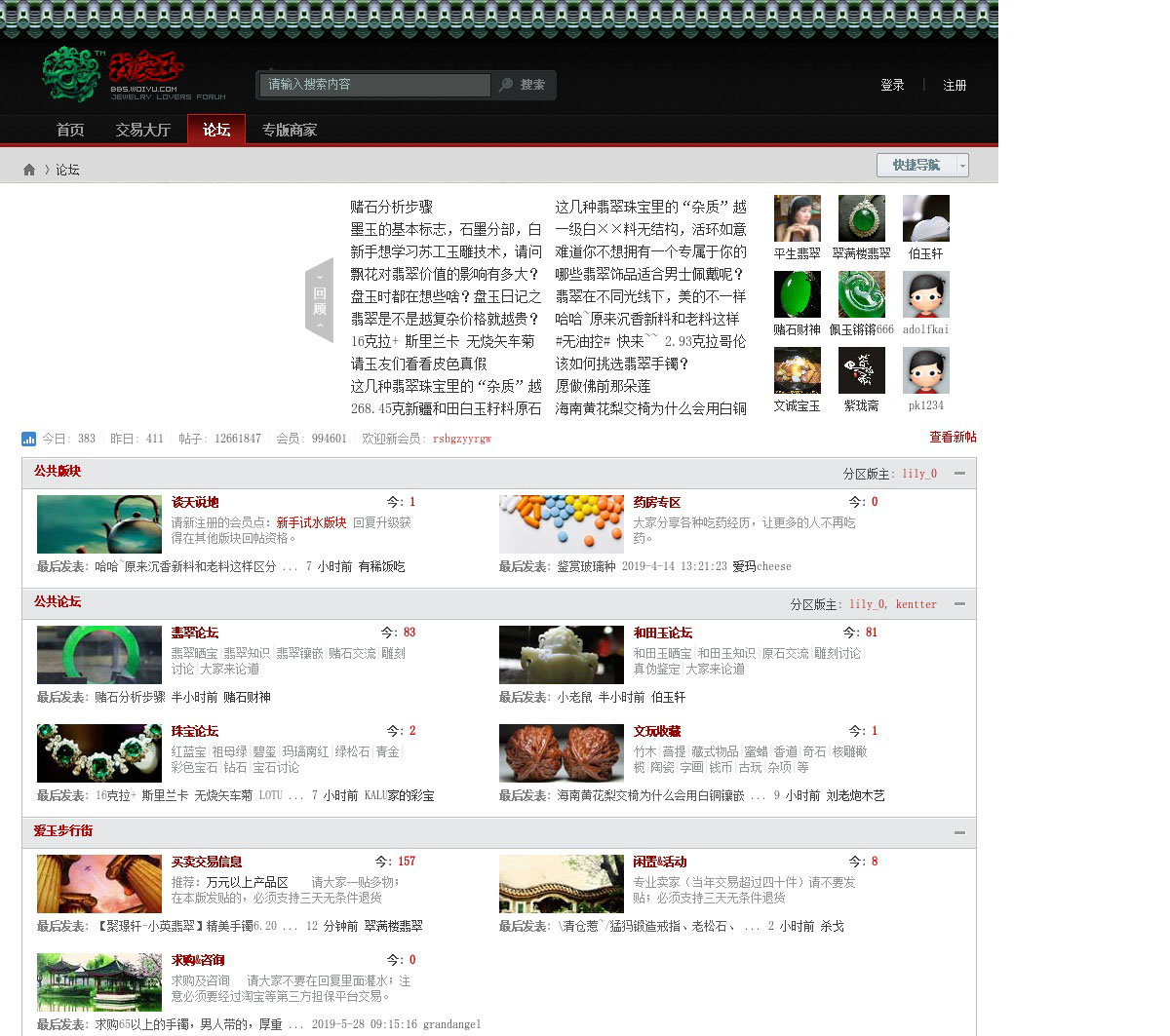Open 交易大厅 nav tab
The width and height of the screenshot is (1170, 1036).
click(142, 130)
